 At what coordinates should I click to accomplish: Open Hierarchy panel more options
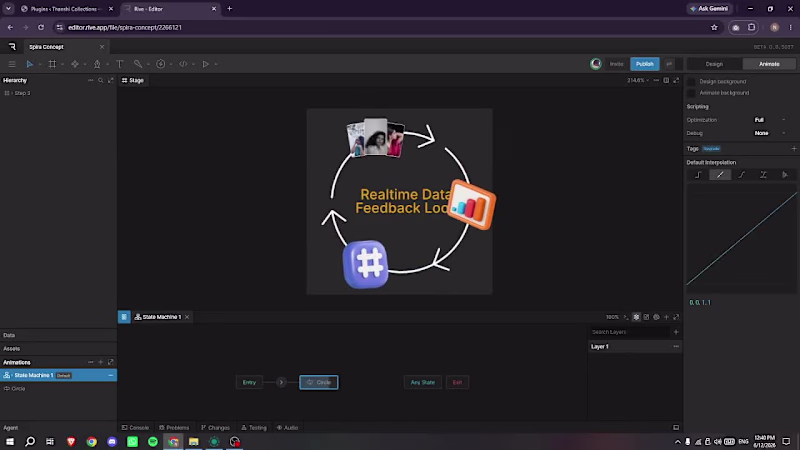tap(90, 81)
